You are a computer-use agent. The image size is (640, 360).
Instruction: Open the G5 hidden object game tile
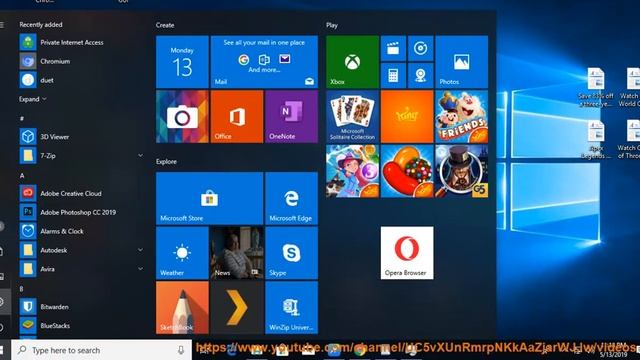pyautogui.click(x=462, y=171)
